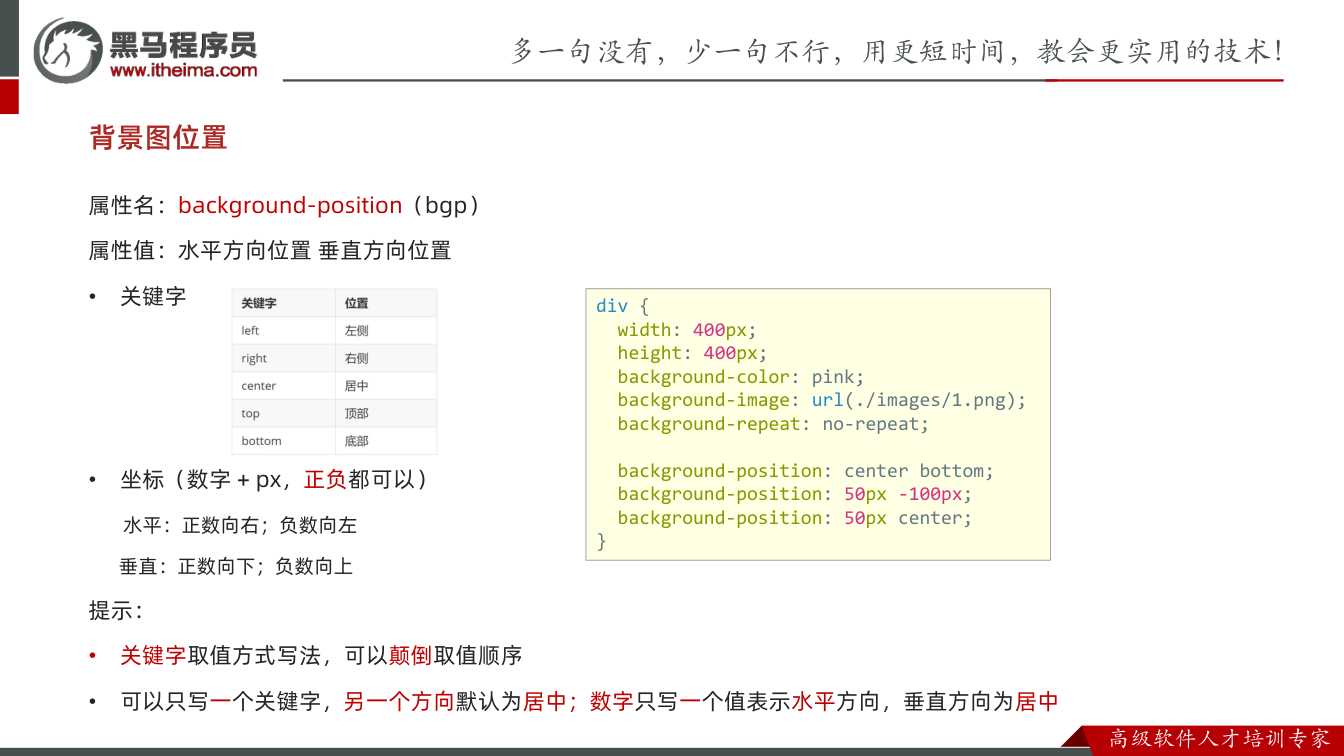
Task: Click the 水平：正数向右；负数向左 line
Action: pos(240,525)
